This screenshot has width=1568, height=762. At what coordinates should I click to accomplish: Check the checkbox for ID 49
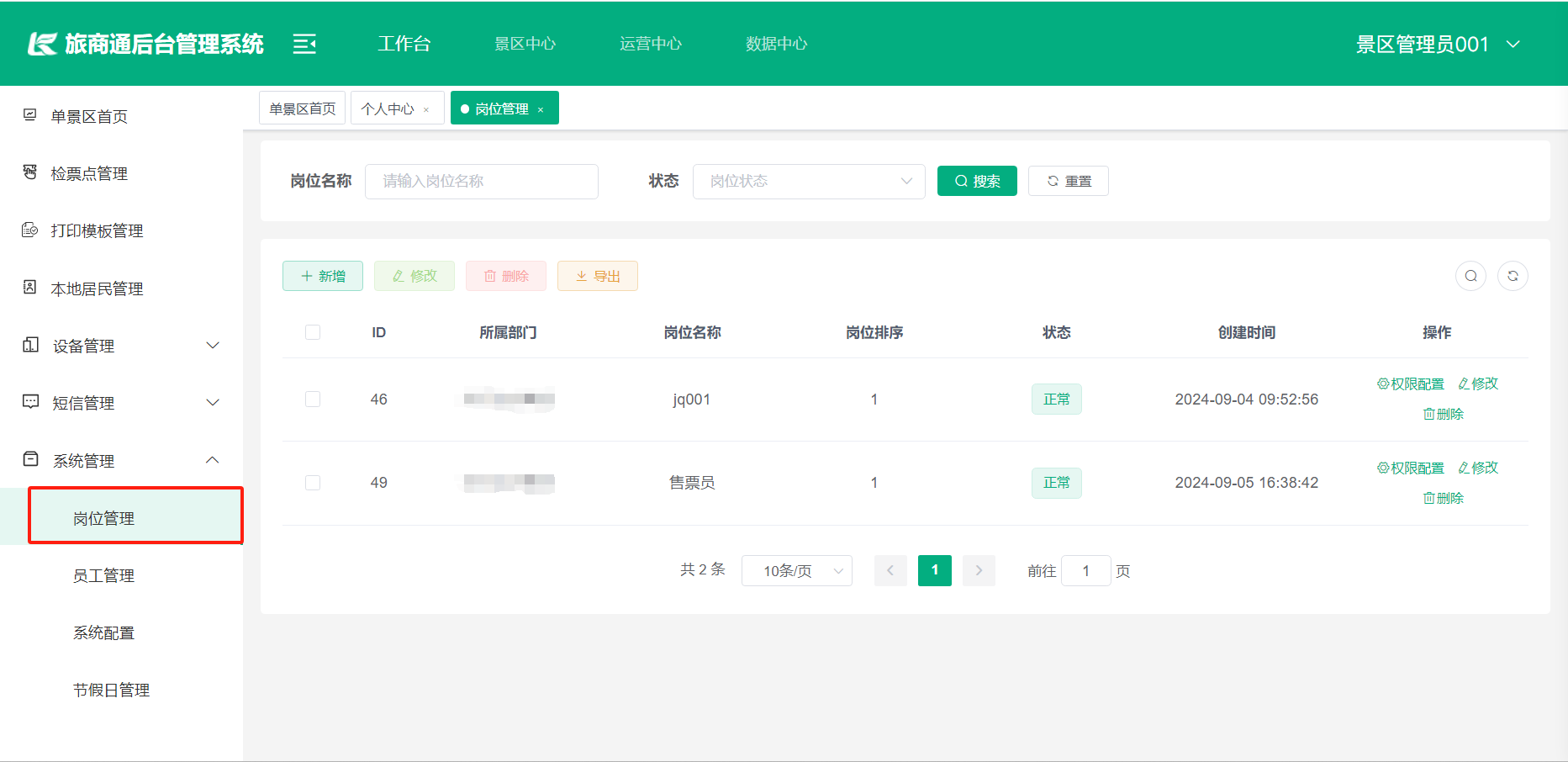click(x=313, y=483)
